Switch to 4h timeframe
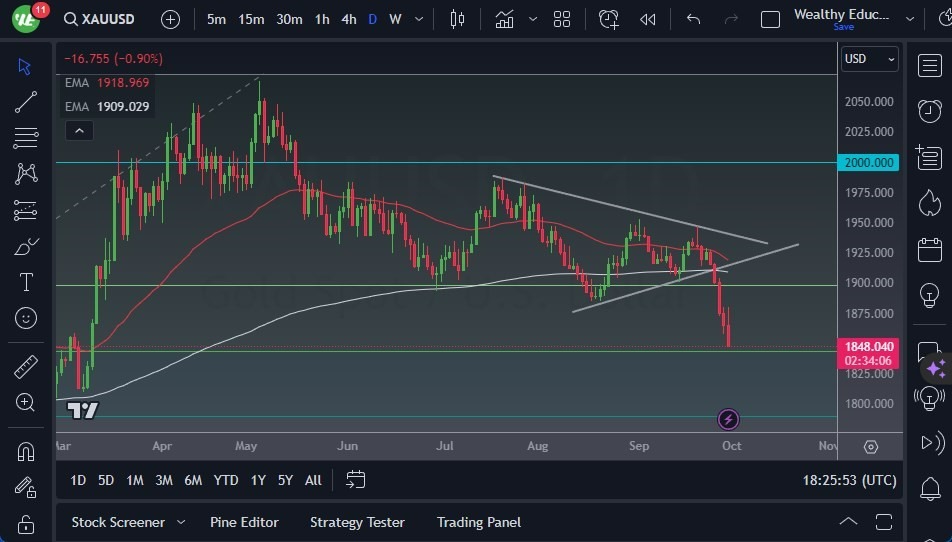This screenshot has height=542, width=952. pyautogui.click(x=348, y=19)
